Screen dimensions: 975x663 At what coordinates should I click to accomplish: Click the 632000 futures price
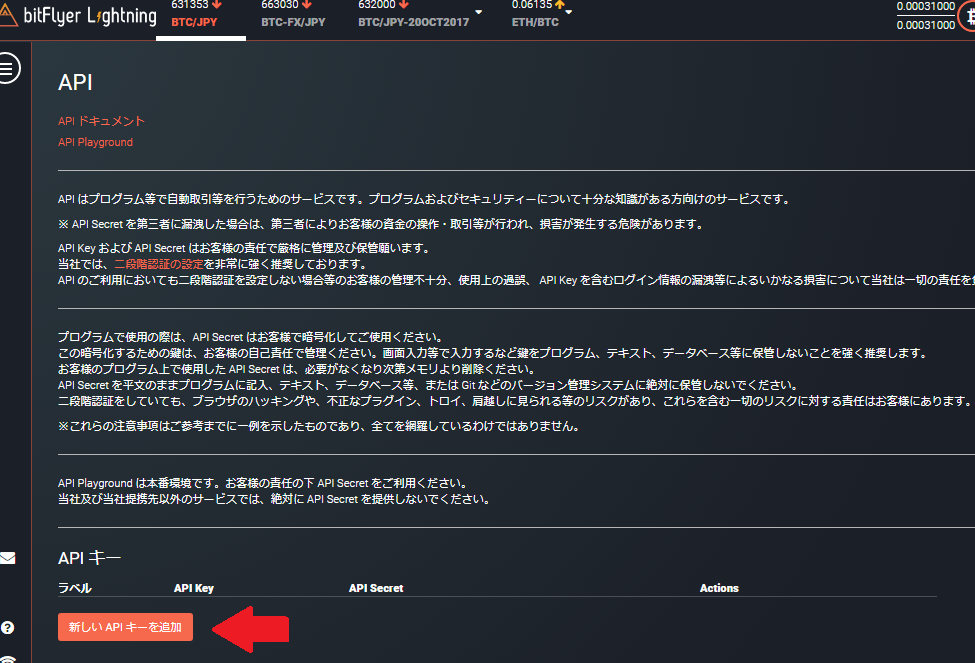377,5
